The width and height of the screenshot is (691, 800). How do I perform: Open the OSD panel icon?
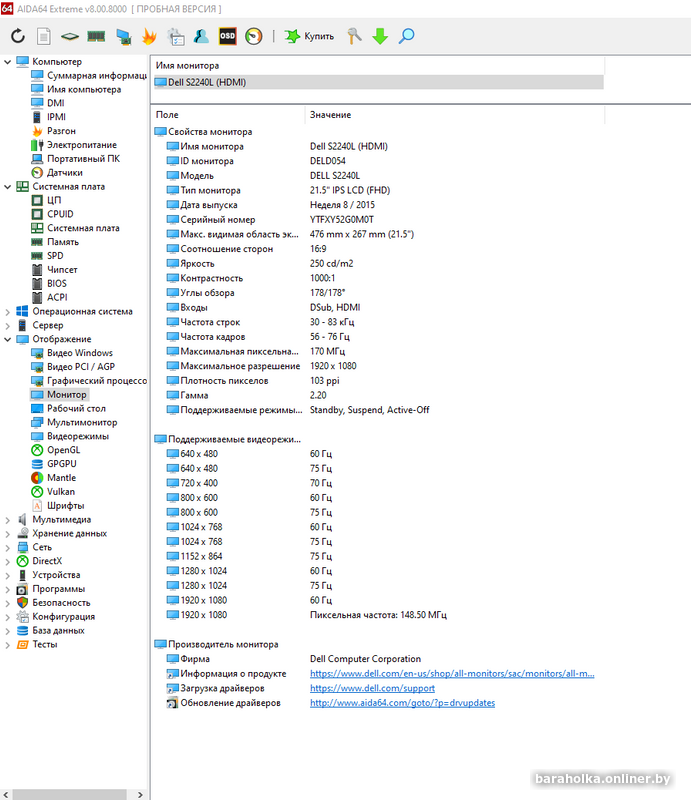228,36
